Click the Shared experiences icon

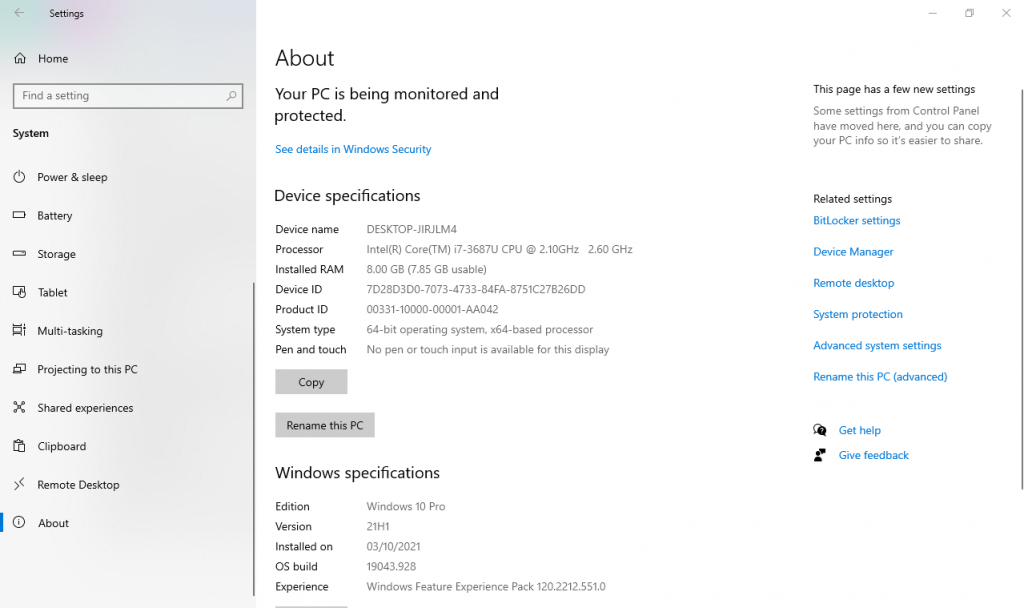click(19, 408)
